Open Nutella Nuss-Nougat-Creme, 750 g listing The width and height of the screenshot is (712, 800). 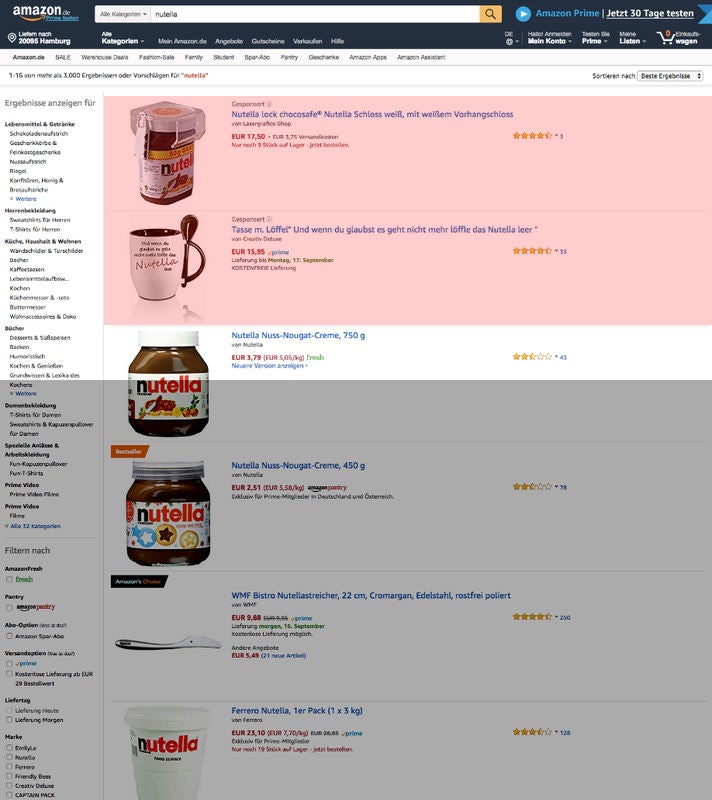pos(298,335)
